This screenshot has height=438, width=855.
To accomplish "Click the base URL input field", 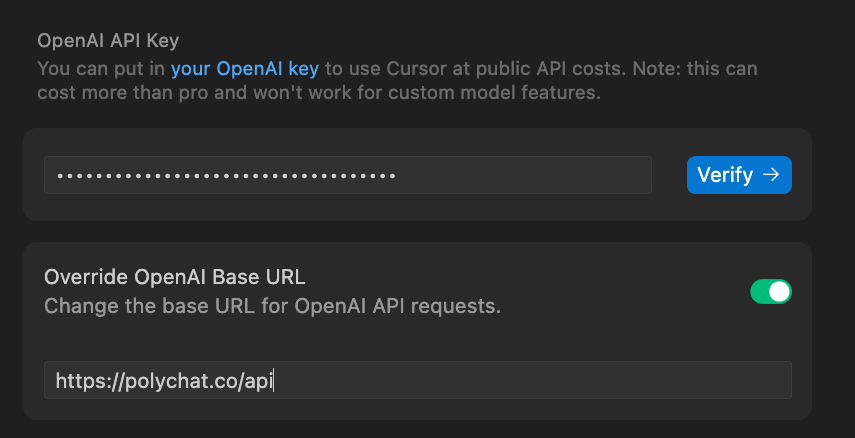I will tap(417, 380).
